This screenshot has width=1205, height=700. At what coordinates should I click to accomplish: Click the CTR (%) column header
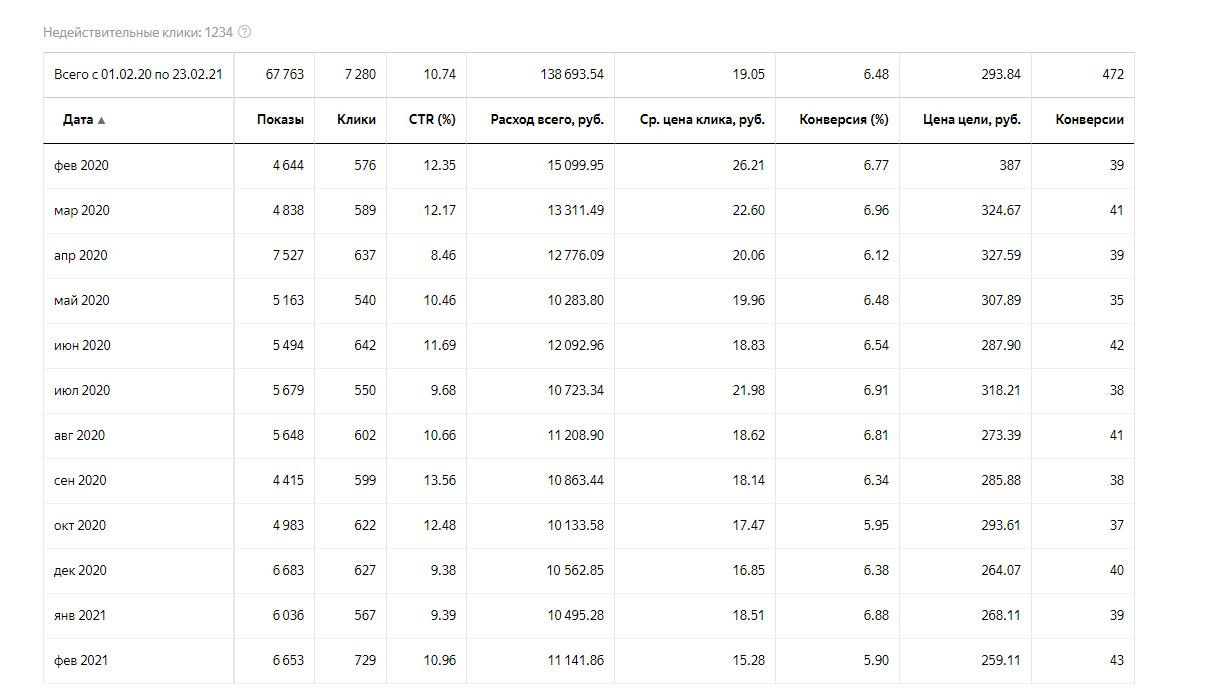432,119
